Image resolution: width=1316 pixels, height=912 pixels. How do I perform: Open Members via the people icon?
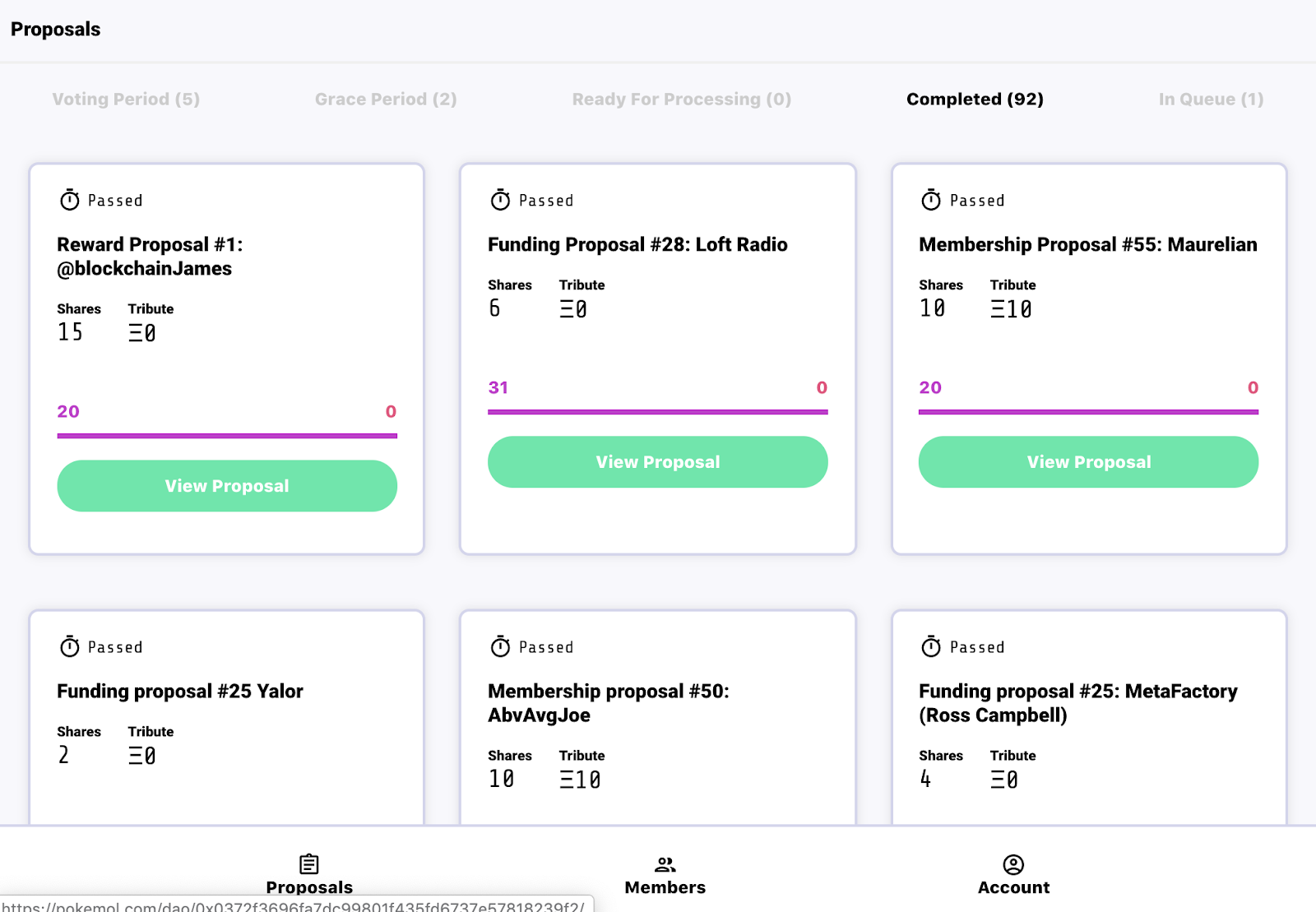[665, 864]
